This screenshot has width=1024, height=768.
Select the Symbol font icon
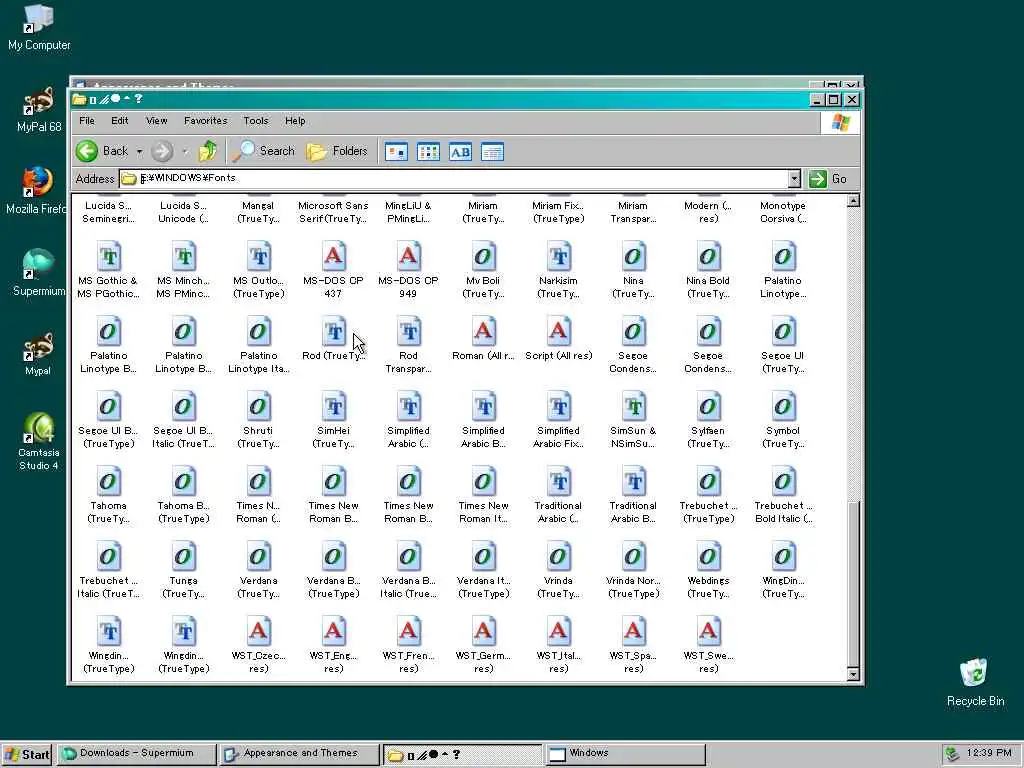[x=783, y=407]
